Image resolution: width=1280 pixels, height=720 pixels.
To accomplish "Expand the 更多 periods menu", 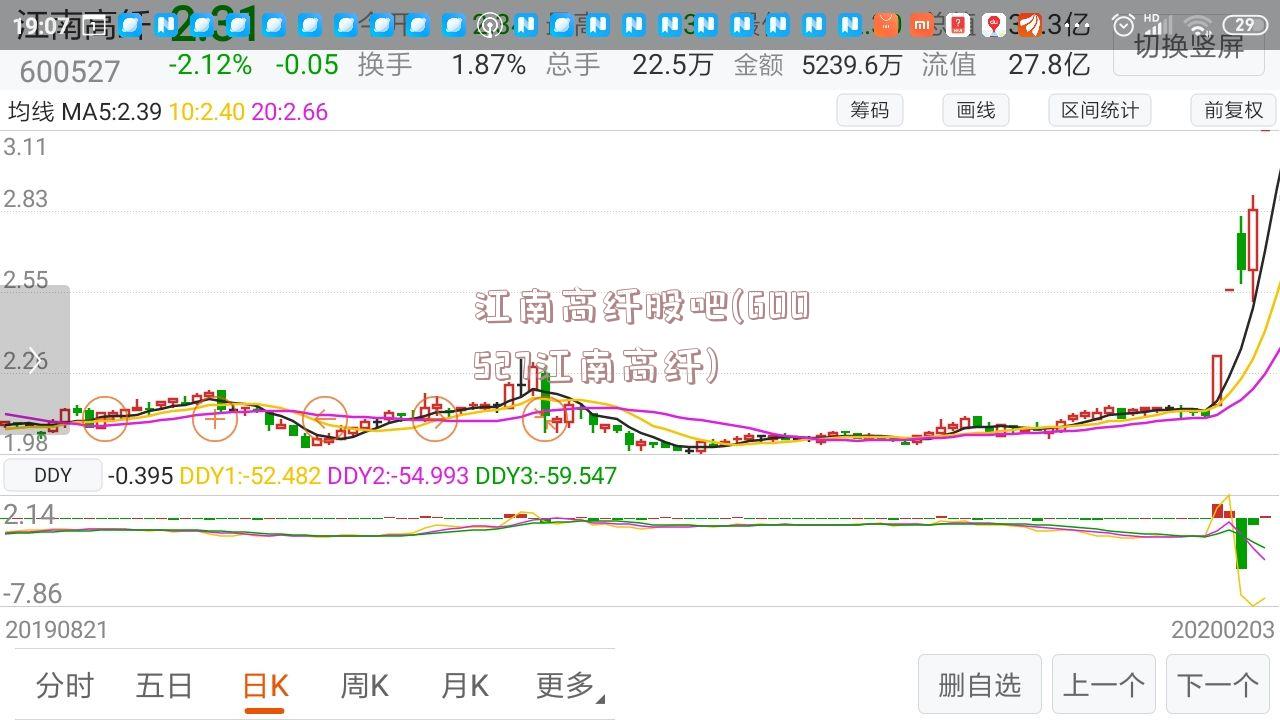I will 570,685.
